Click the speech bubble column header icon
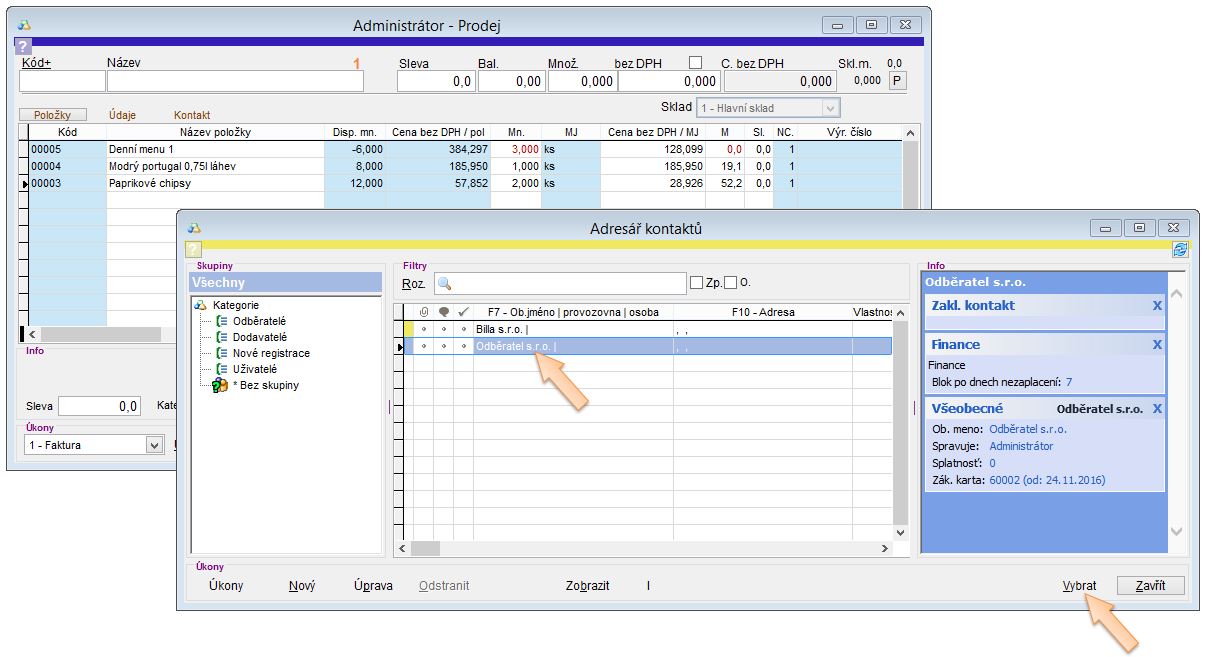This screenshot has height=657, width=1207. pos(443,312)
